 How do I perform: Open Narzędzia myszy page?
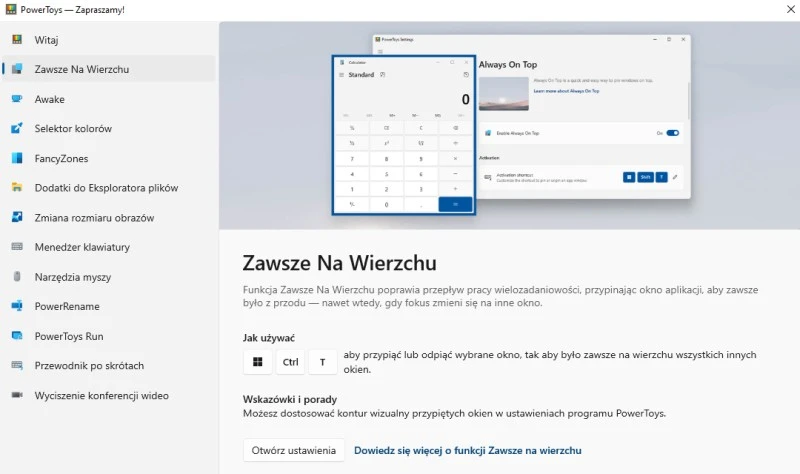point(109,277)
